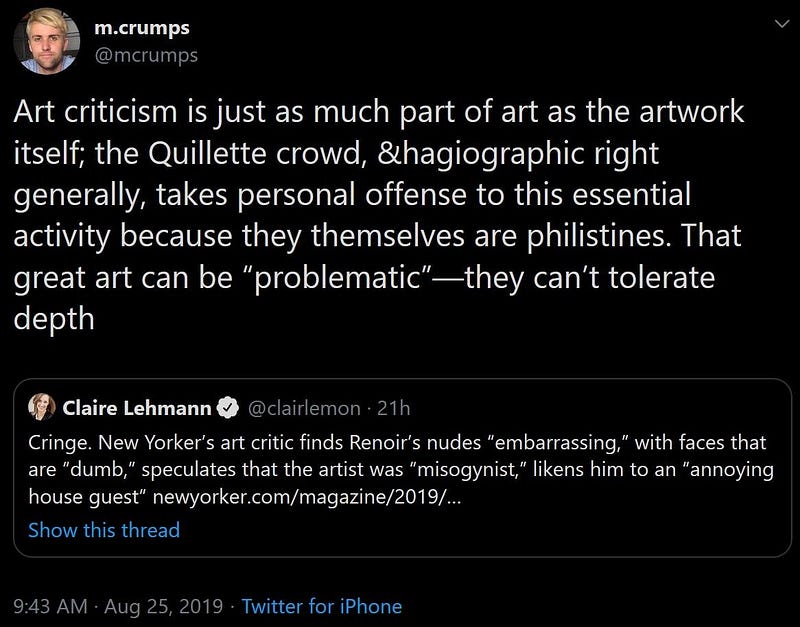Open Claire Lehmann's name in quoted tweet
The height and width of the screenshot is (627, 800).
pos(135,407)
